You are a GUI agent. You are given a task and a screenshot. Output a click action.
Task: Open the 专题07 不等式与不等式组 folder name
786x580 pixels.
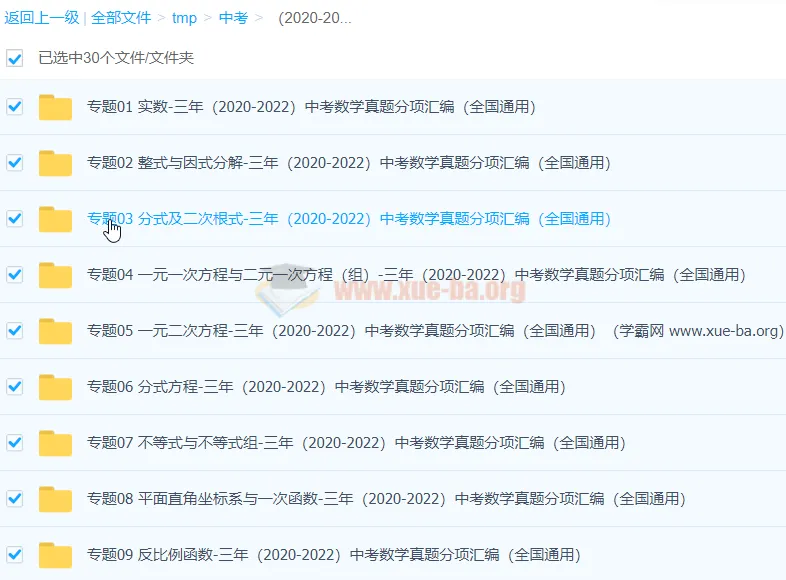[356, 443]
